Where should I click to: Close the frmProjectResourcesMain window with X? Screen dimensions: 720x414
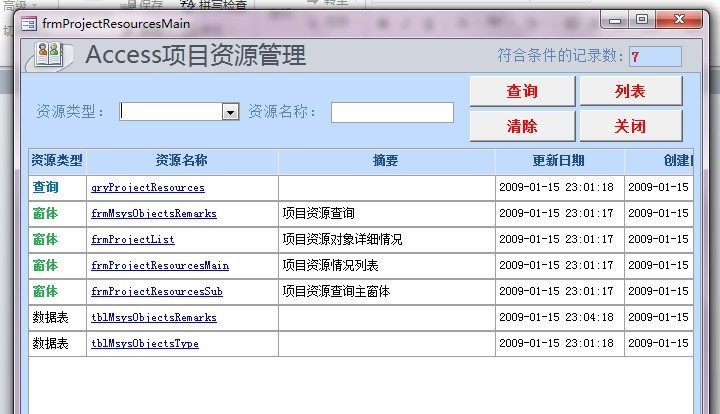[679, 20]
